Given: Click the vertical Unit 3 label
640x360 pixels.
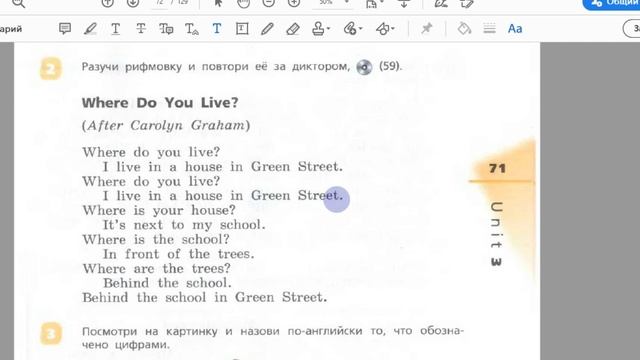Looking at the screenshot, I should [x=496, y=234].
